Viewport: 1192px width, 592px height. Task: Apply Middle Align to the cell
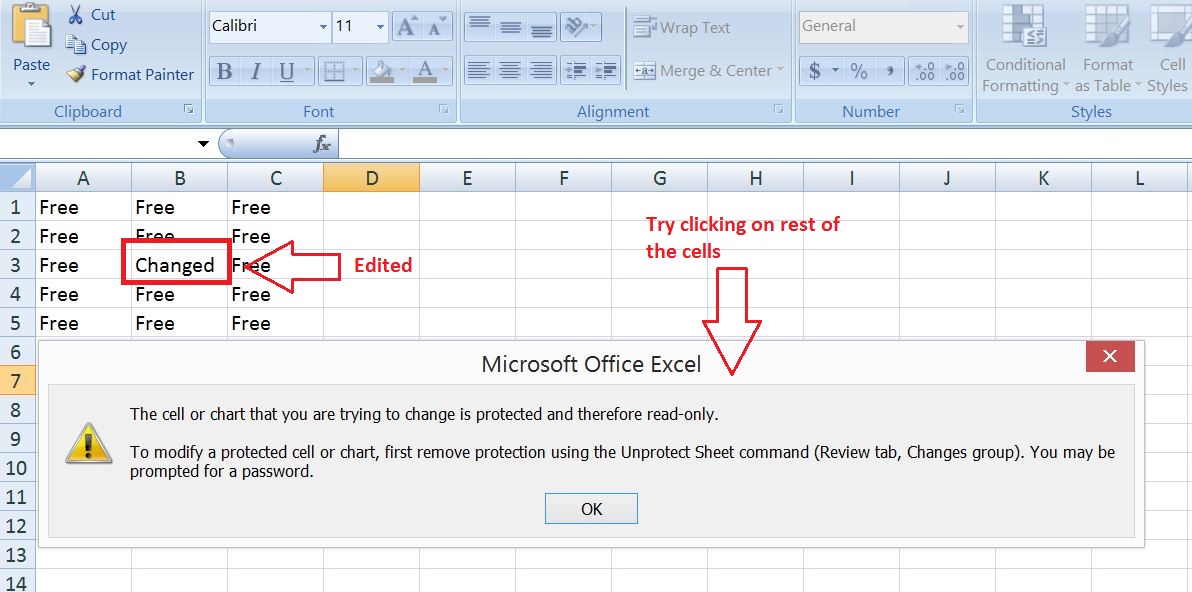point(511,27)
